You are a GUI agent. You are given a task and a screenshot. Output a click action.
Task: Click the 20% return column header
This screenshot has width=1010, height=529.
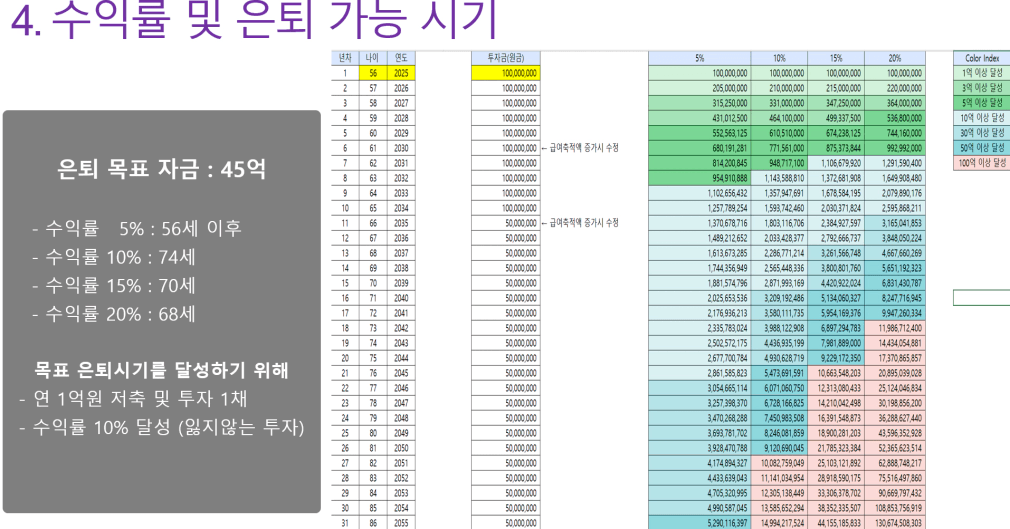(895, 58)
